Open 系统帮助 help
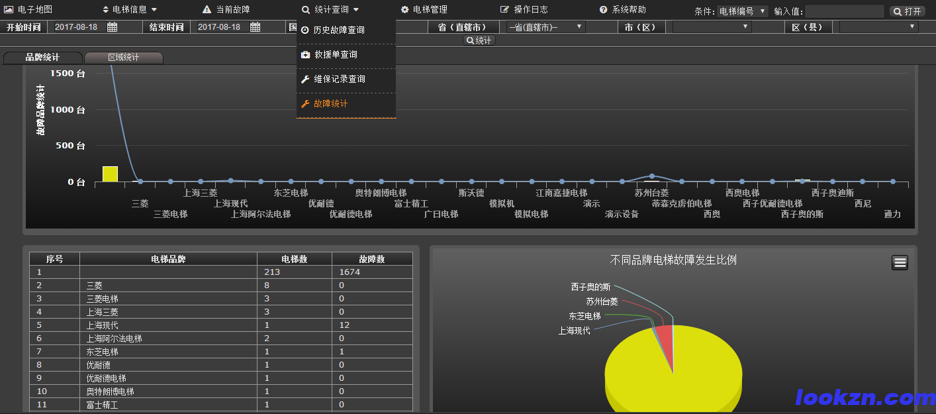936x414 pixels. tap(623, 9)
